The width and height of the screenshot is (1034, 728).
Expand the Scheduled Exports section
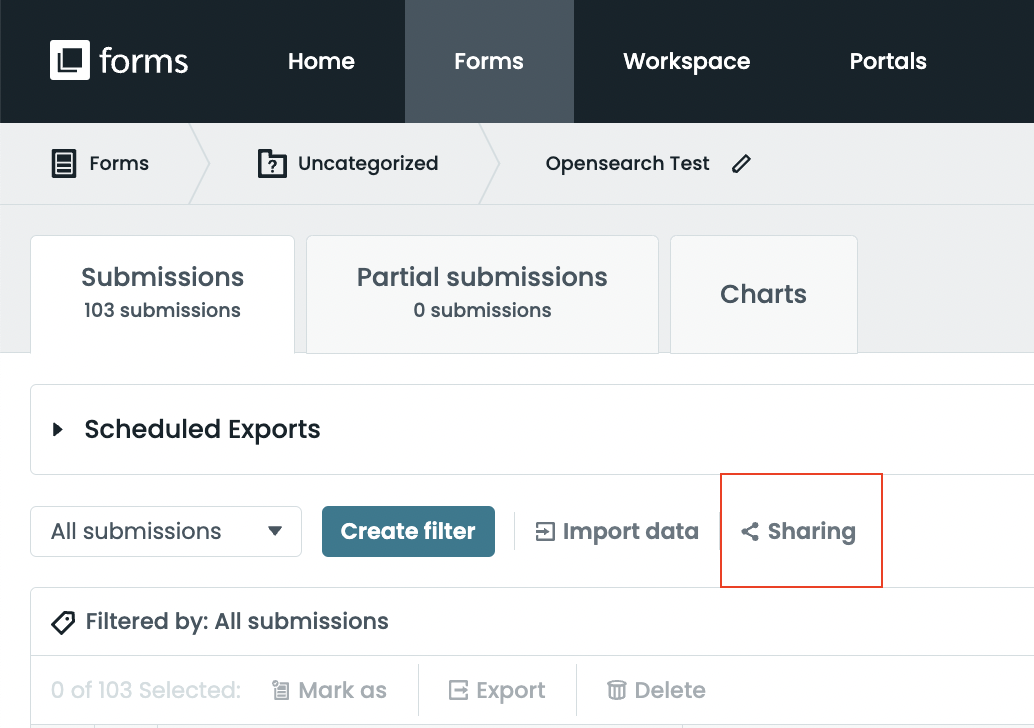(58, 430)
